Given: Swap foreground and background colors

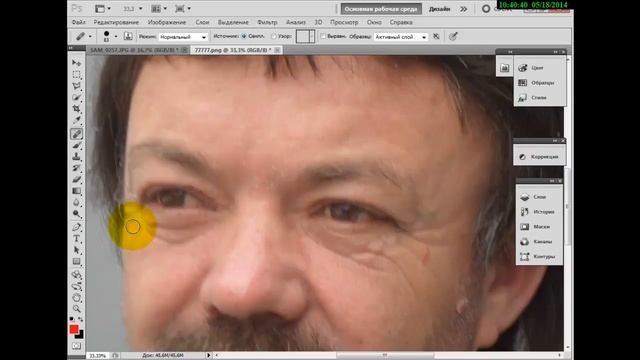Looking at the screenshot, I should (80, 319).
